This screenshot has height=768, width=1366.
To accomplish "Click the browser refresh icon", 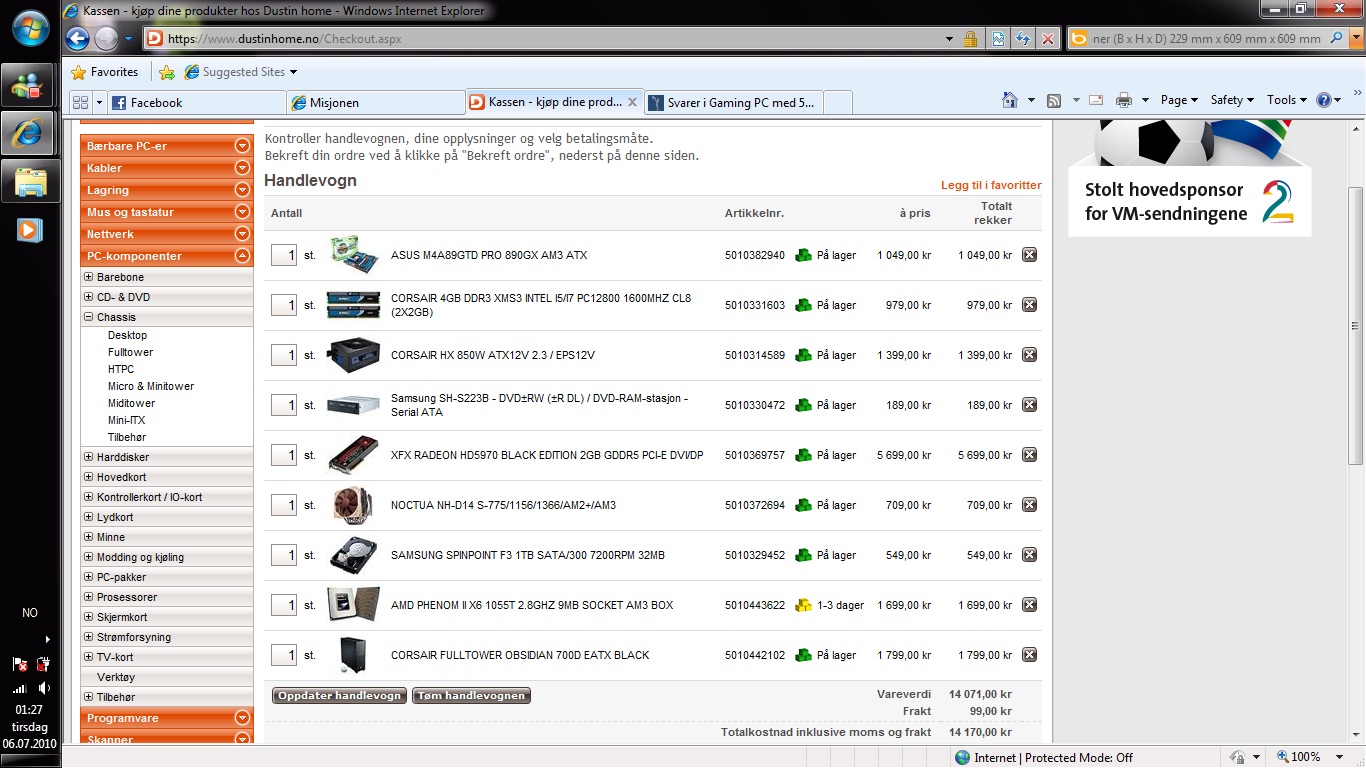I will click(x=1023, y=39).
